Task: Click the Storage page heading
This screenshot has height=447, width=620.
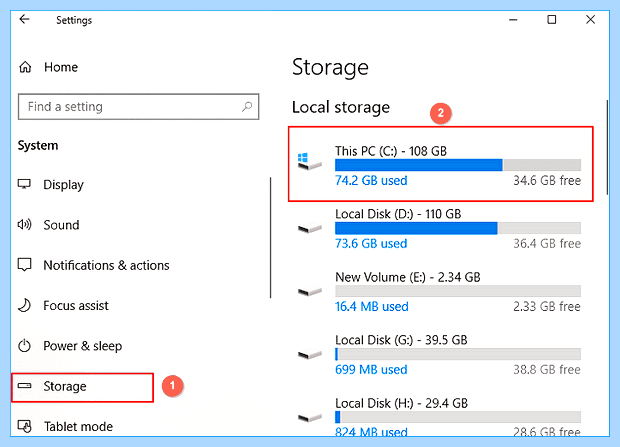Action: tap(330, 68)
